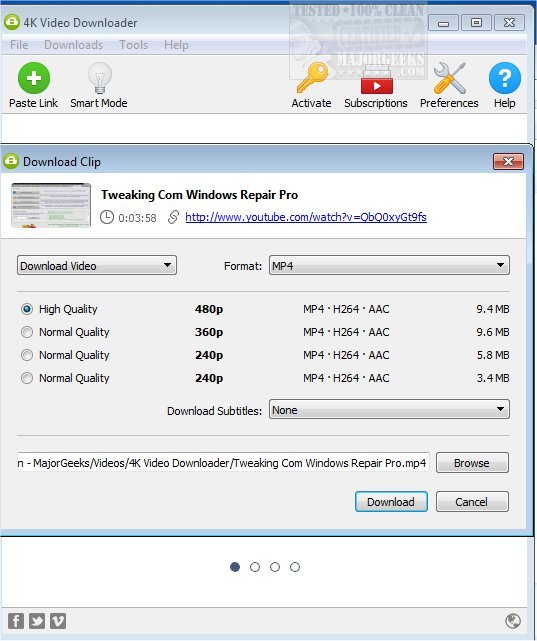Open Preferences tools icon
Screen dimensions: 537x641
point(449,78)
